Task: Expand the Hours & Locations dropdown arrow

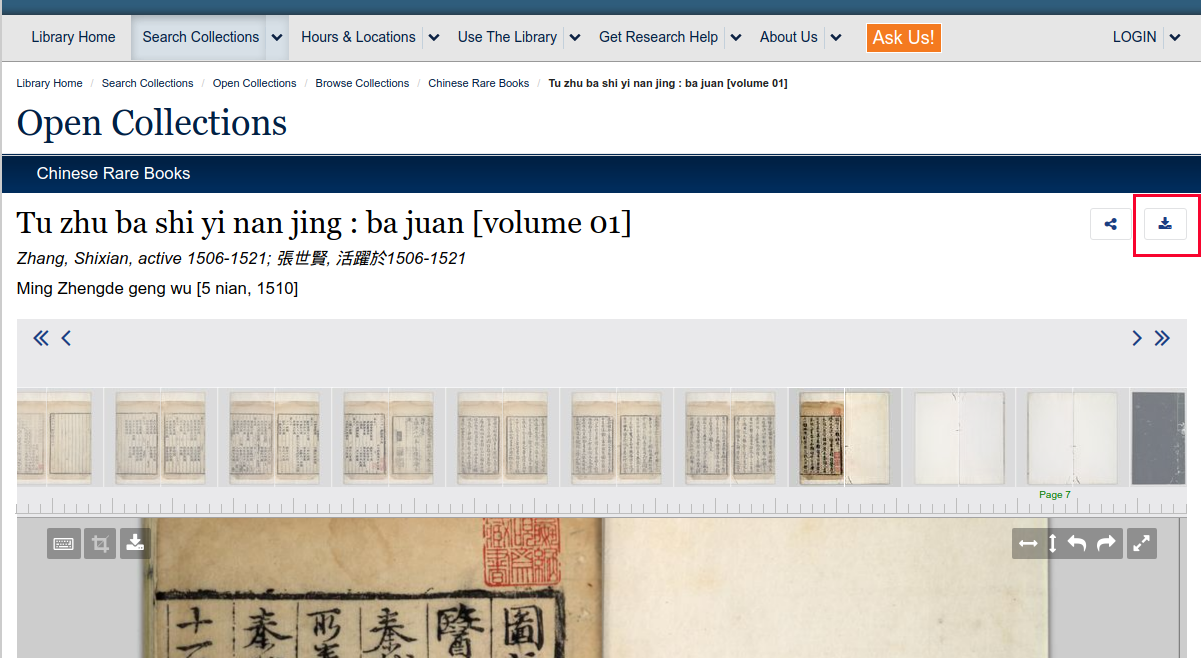Action: tap(434, 38)
